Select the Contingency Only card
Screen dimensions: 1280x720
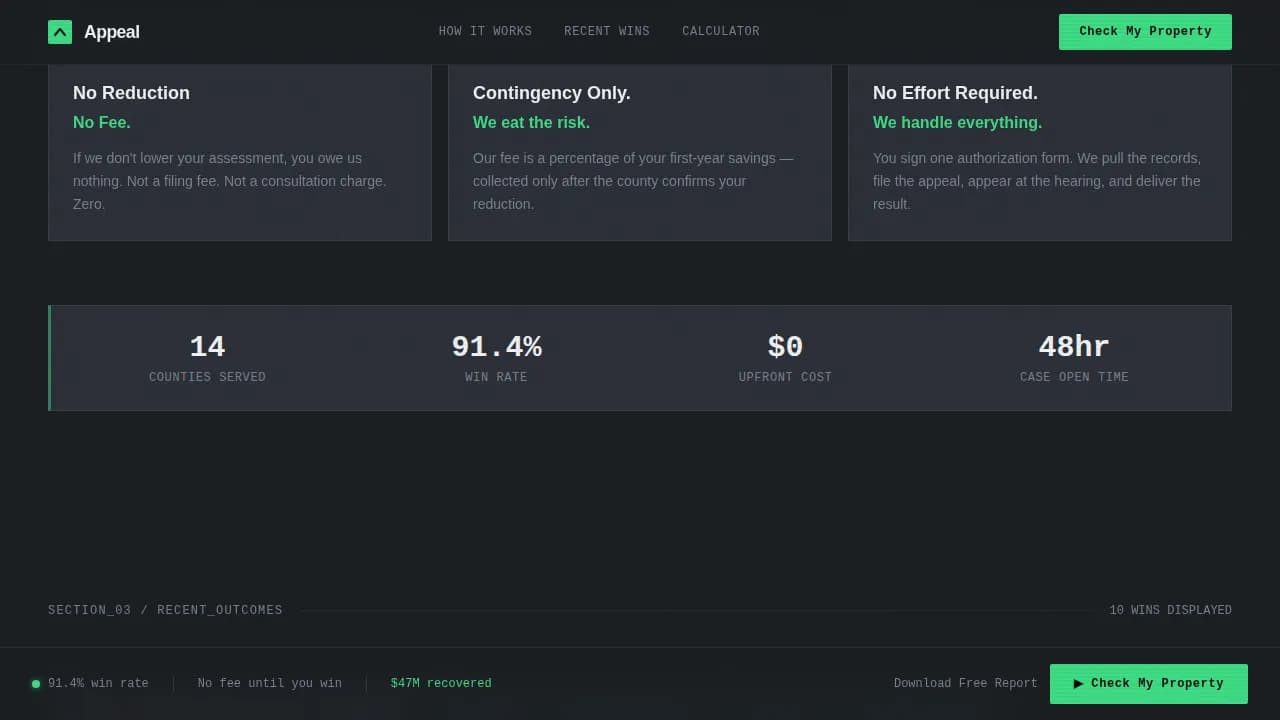coord(640,152)
